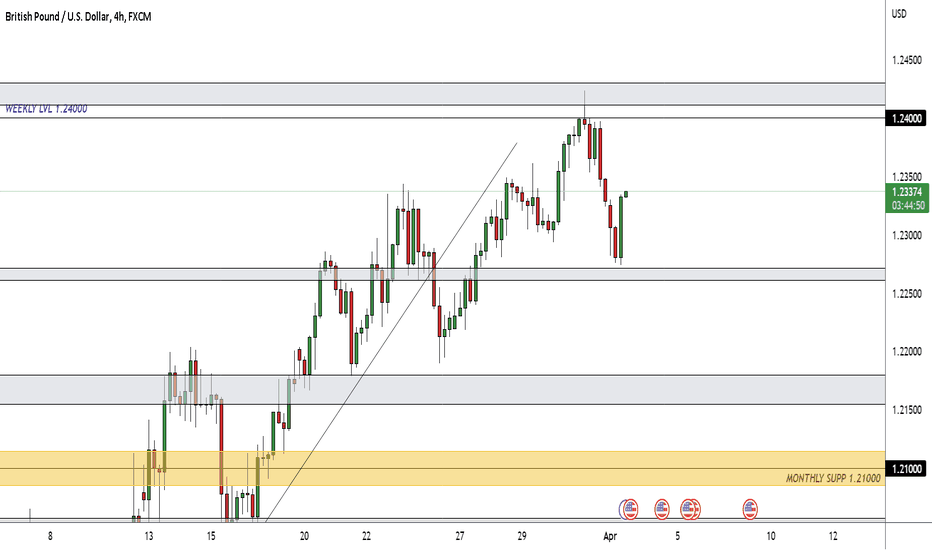932x550 pixels.
Task: Select the MONTHLY SUPP 1.21000 text label
Action: (x=833, y=479)
